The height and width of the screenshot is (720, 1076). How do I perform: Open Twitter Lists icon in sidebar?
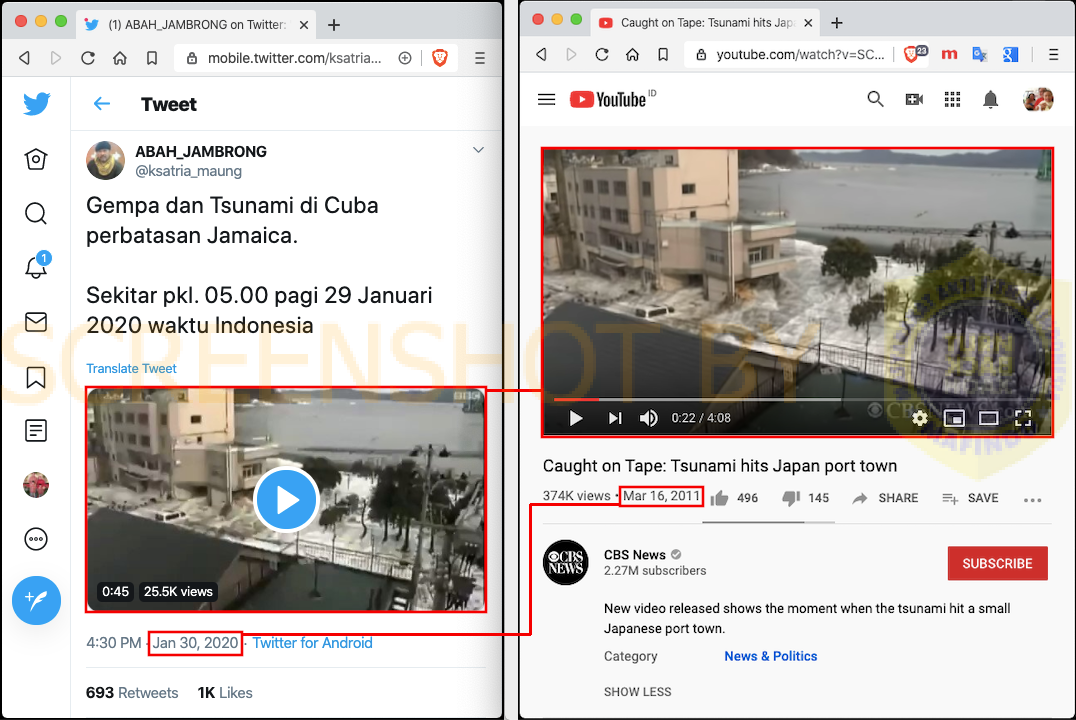(x=36, y=430)
